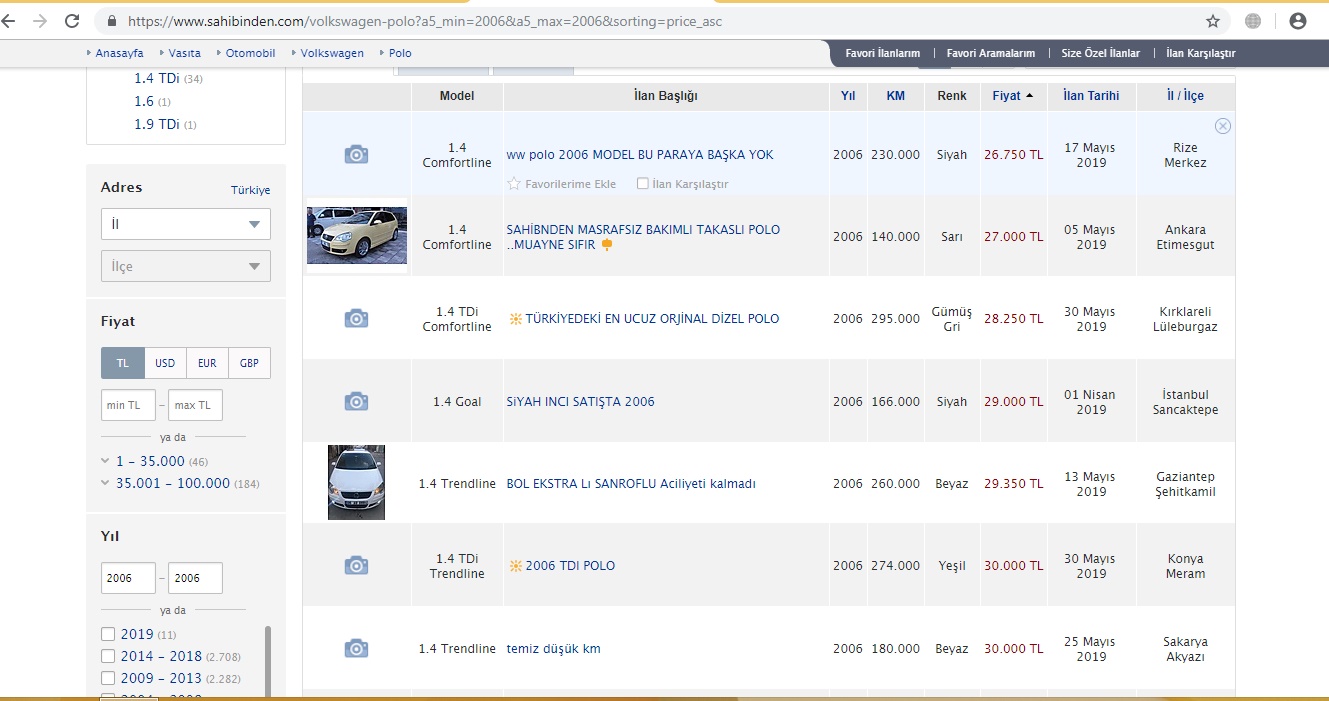The width and height of the screenshot is (1329, 701).
Task: Enable the 2014 – 2018 year checkbox
Action: [108, 656]
